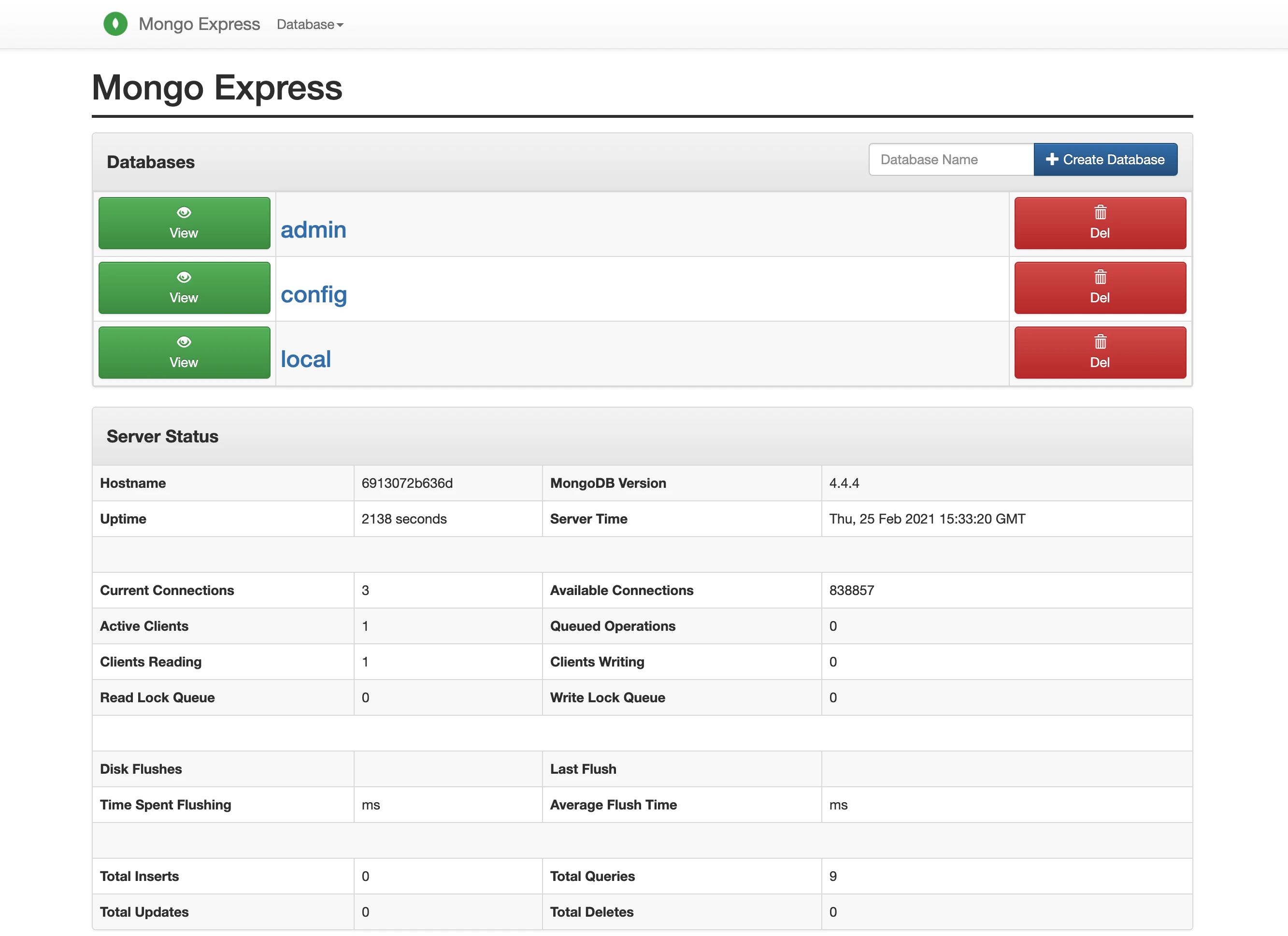This screenshot has height=936, width=1288.
Task: Click the Mongo Express page heading
Action: (217, 88)
